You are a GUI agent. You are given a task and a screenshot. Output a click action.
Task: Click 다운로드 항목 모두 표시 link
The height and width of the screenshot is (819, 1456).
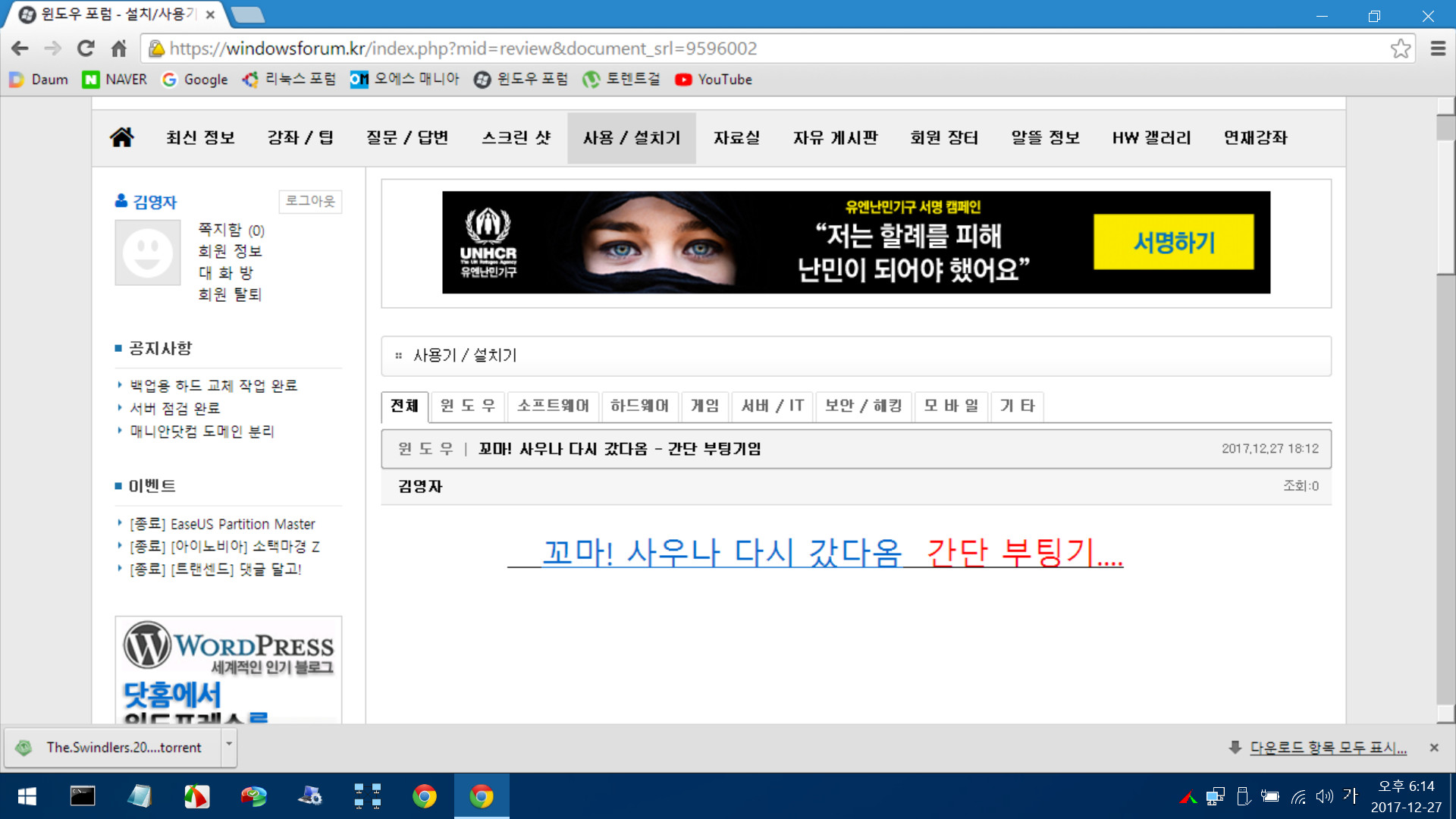click(x=1328, y=748)
